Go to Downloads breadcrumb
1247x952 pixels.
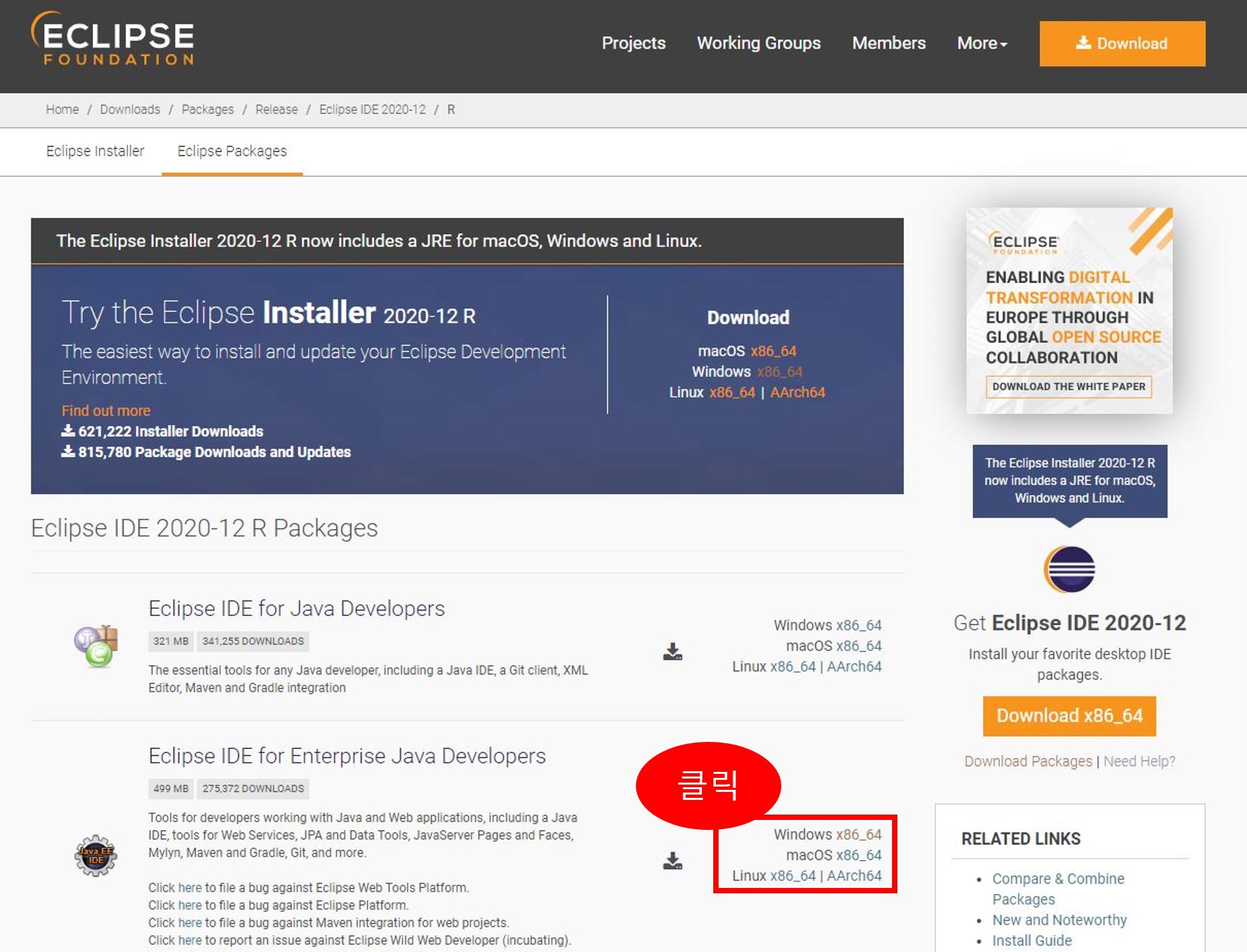[130, 109]
